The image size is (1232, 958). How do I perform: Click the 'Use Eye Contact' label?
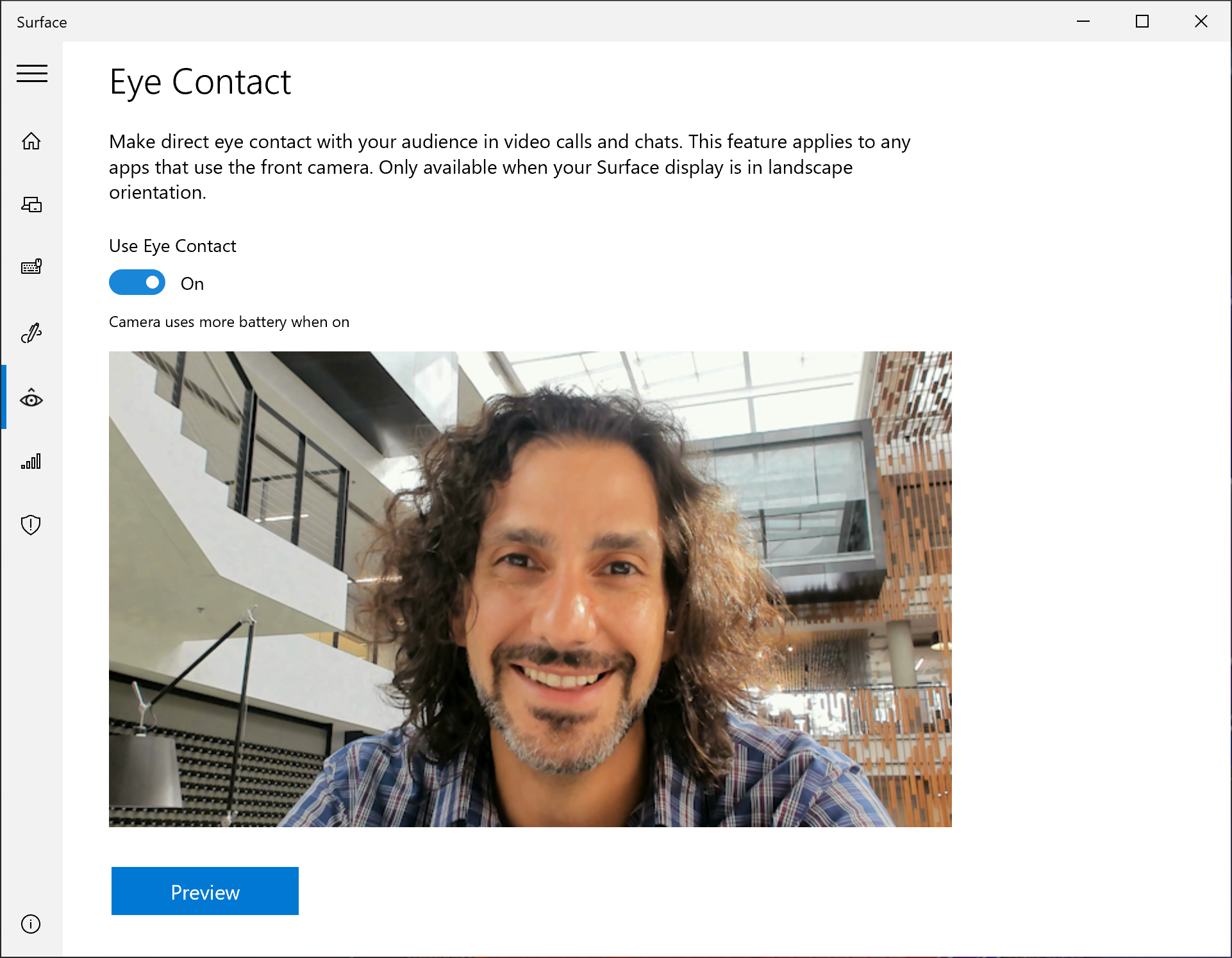[172, 246]
